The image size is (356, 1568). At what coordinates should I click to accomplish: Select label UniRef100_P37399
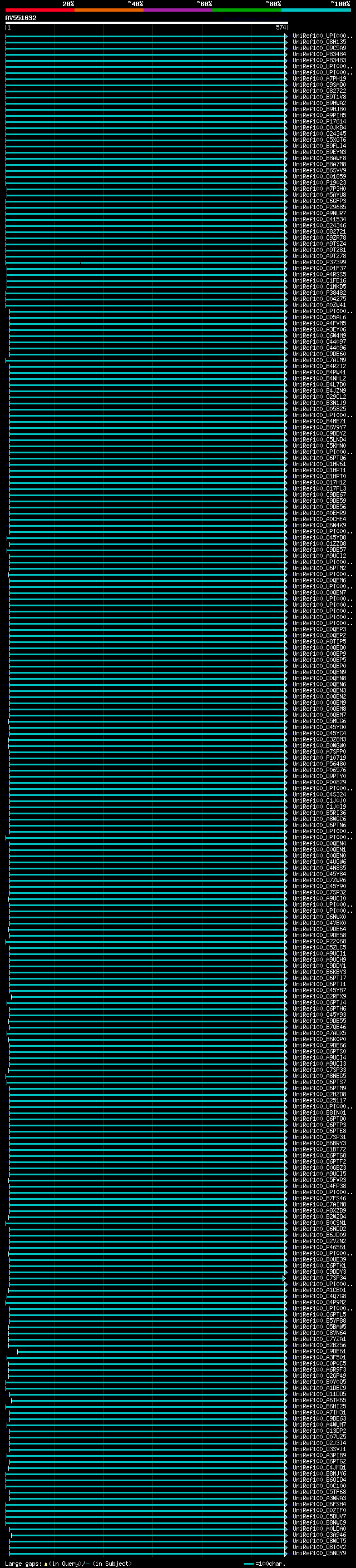(319, 263)
